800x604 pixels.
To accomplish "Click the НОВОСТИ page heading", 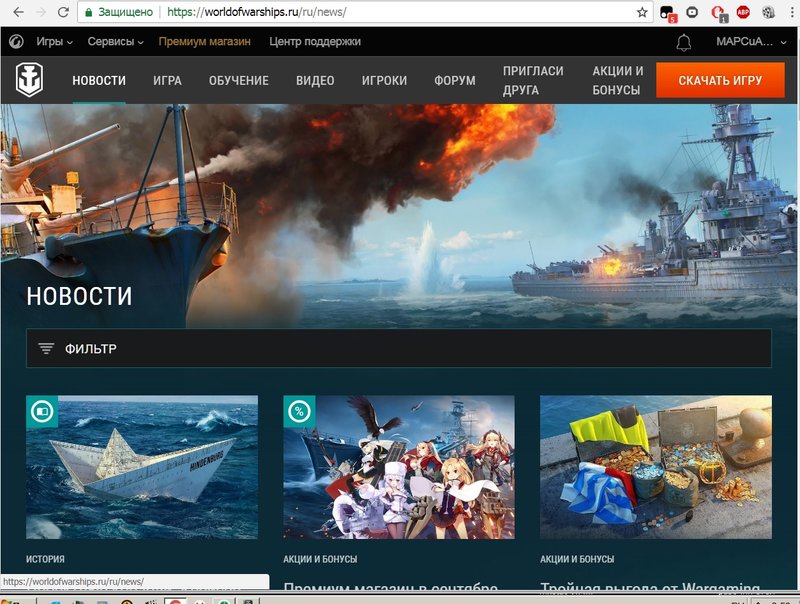I will (x=79, y=296).
